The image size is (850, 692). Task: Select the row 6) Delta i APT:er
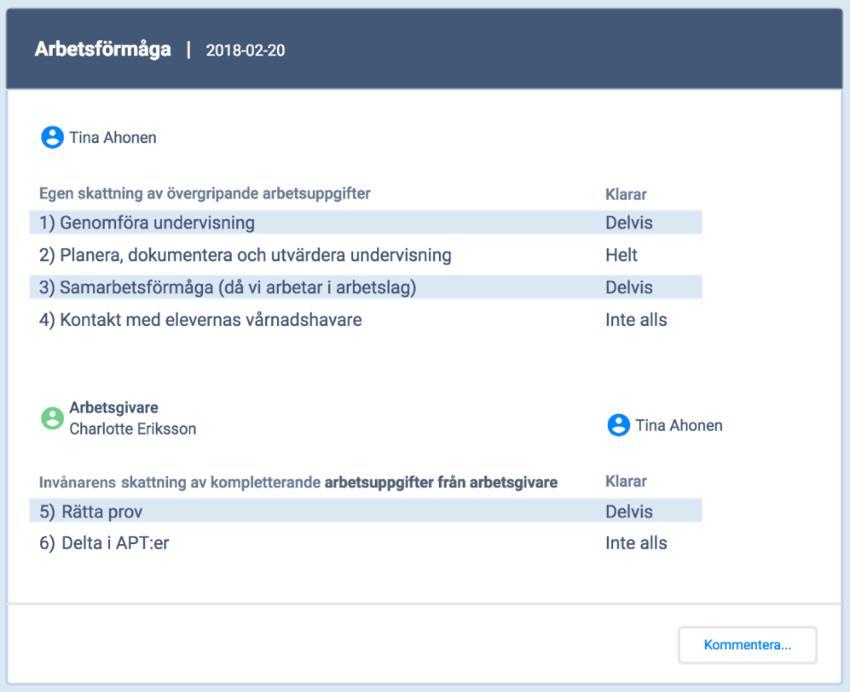click(x=365, y=543)
